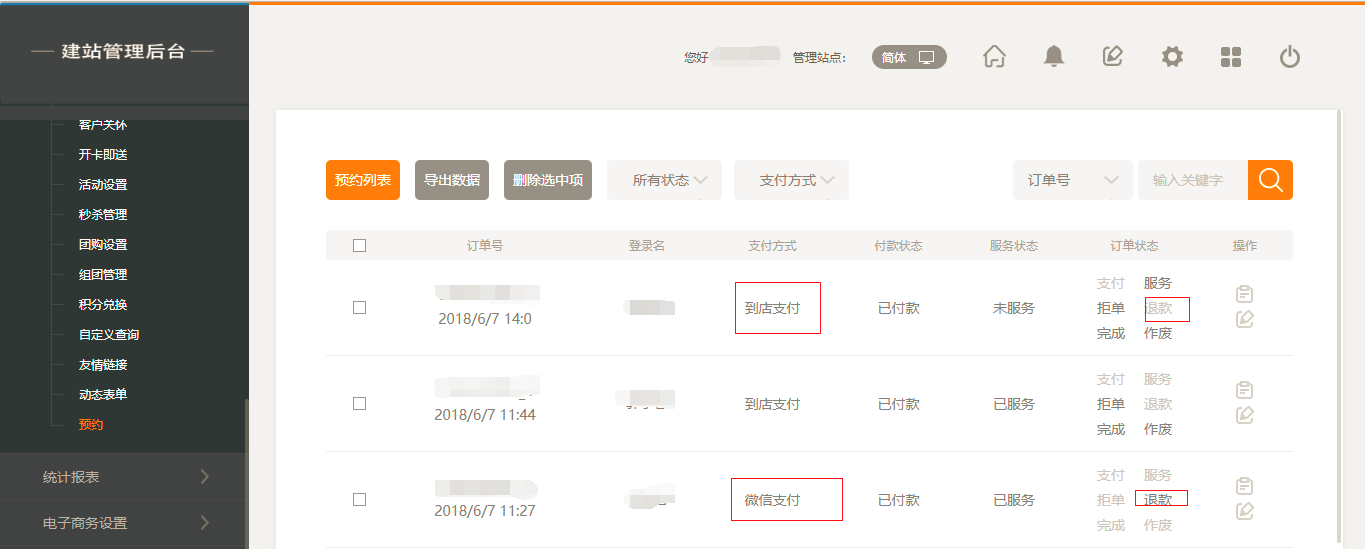Open detail clipboard icon for first order
This screenshot has width=1365, height=549.
(x=1245, y=294)
